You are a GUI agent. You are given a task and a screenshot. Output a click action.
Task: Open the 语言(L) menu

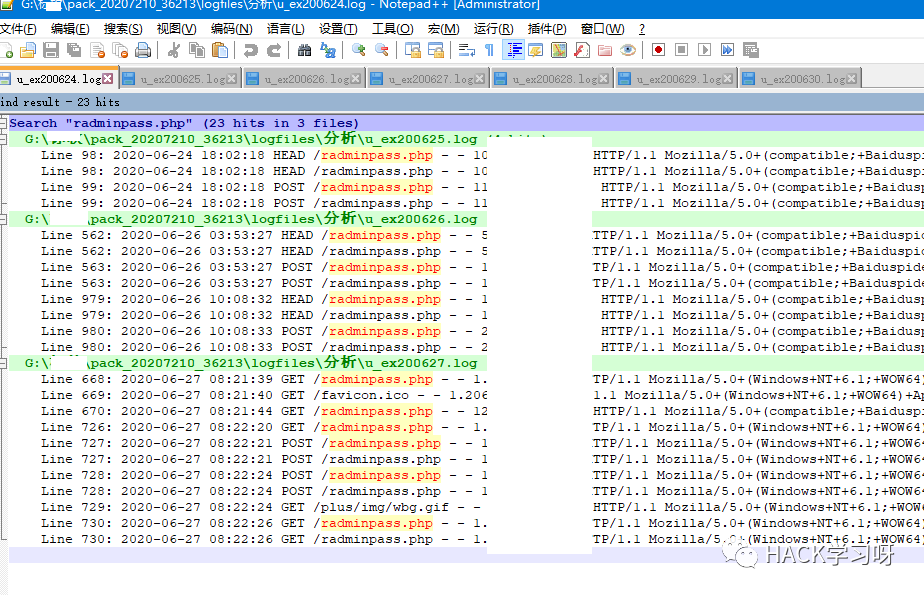286,29
